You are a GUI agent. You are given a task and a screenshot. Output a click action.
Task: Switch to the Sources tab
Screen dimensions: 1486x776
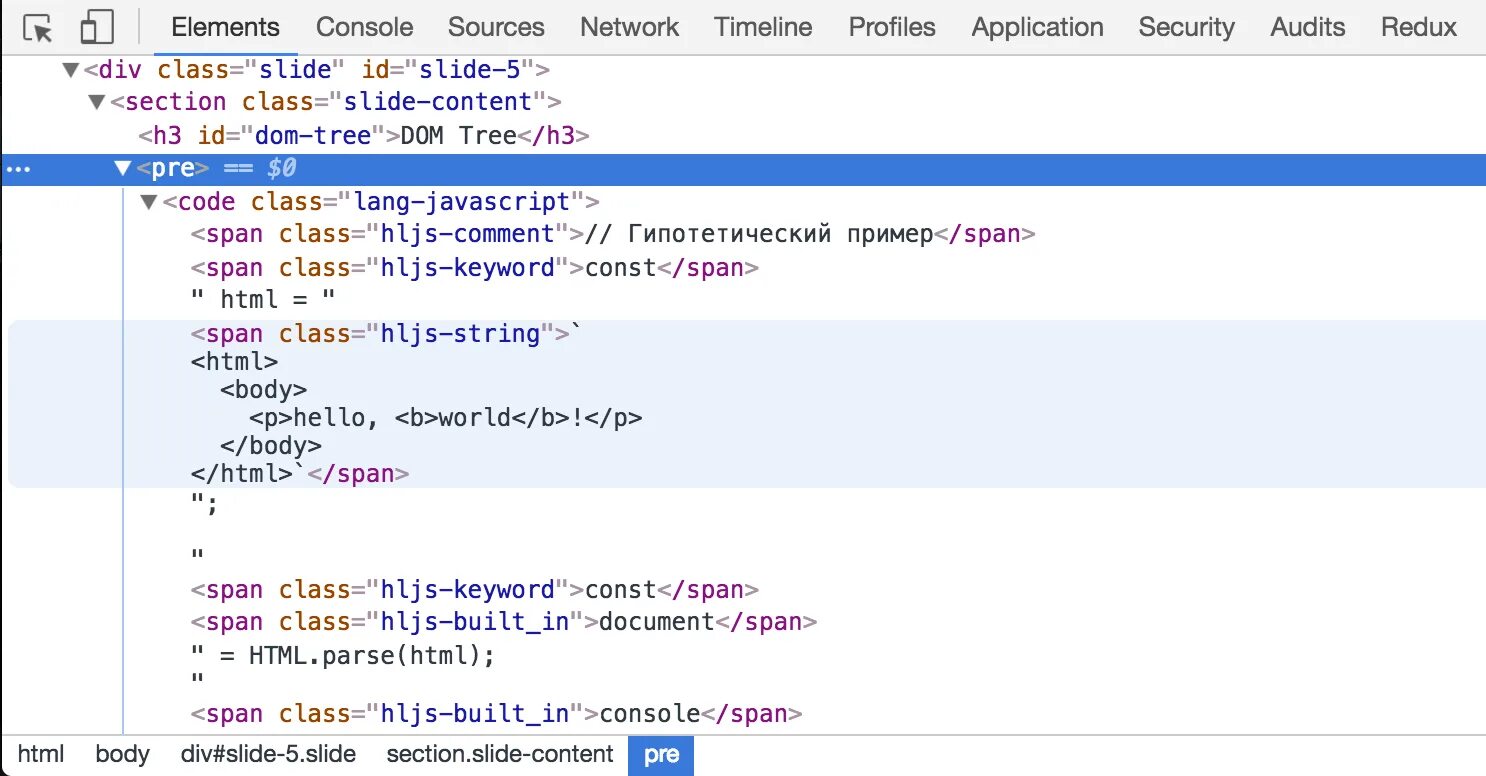[x=496, y=27]
